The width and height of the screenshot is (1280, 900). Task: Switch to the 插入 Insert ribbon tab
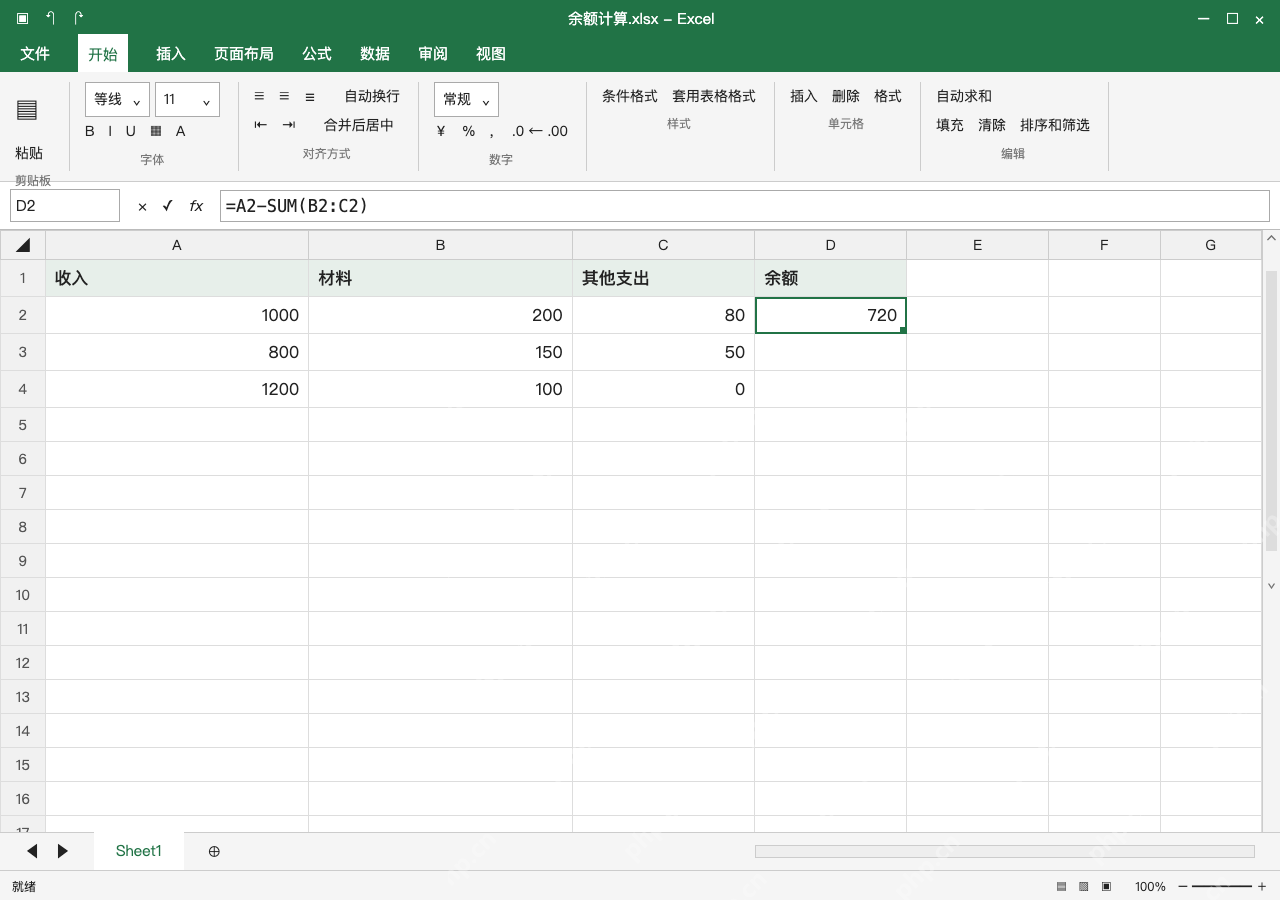[171, 54]
